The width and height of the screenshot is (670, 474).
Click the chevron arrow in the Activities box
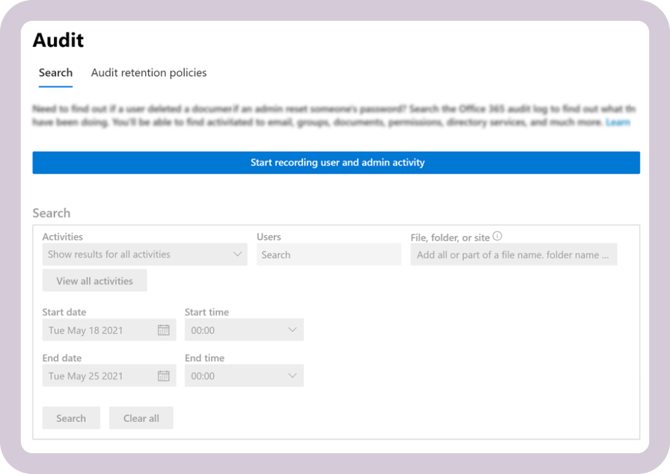[238, 255]
